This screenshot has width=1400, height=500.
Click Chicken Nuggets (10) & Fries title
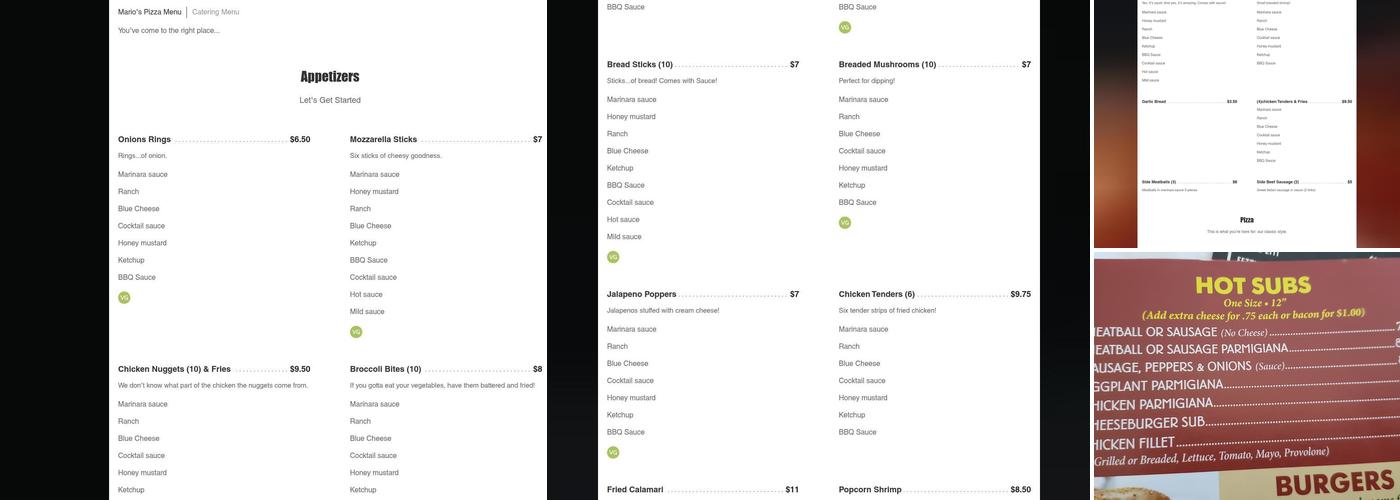(x=174, y=370)
